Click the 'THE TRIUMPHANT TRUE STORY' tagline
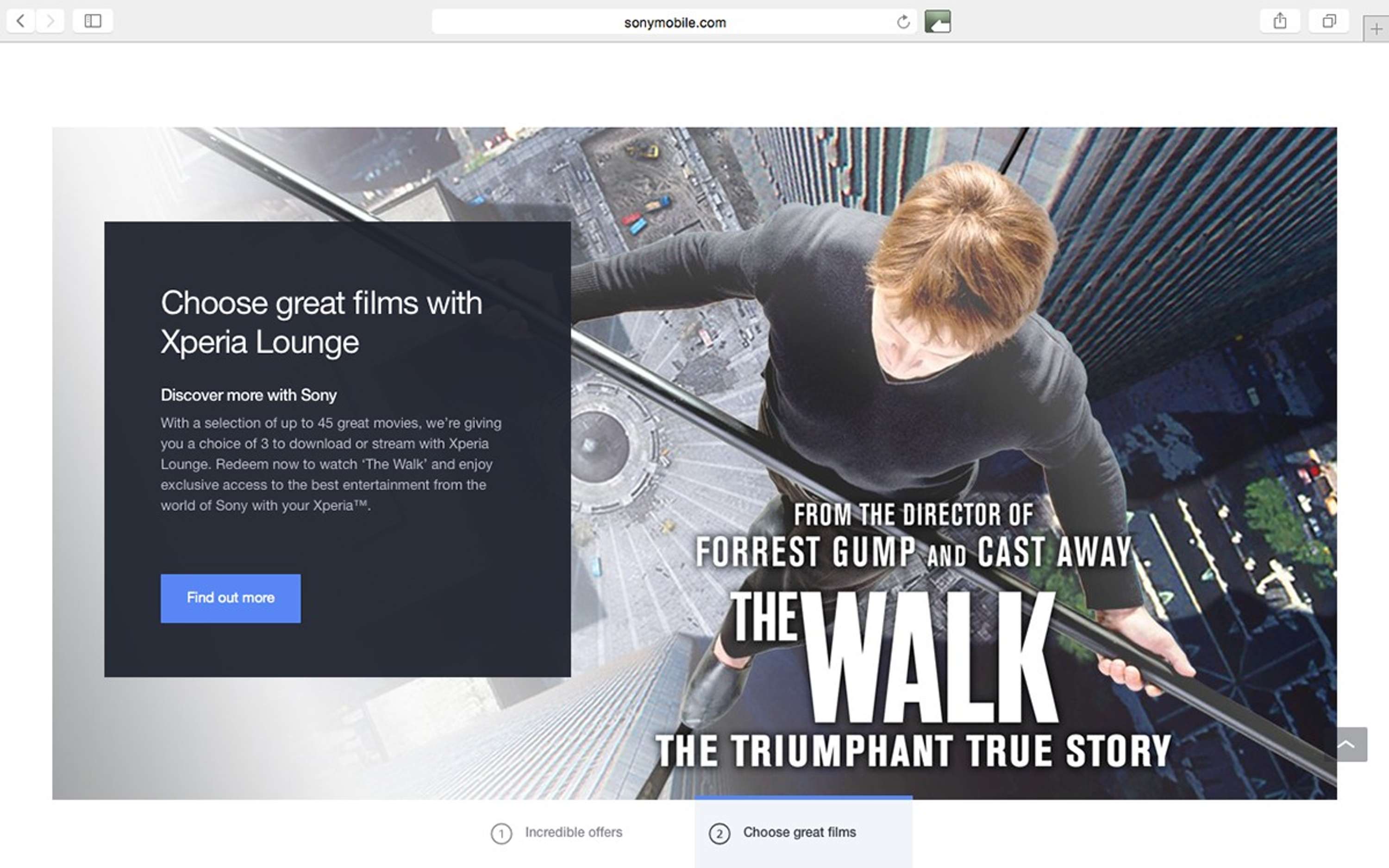The image size is (1389, 868). point(913,750)
